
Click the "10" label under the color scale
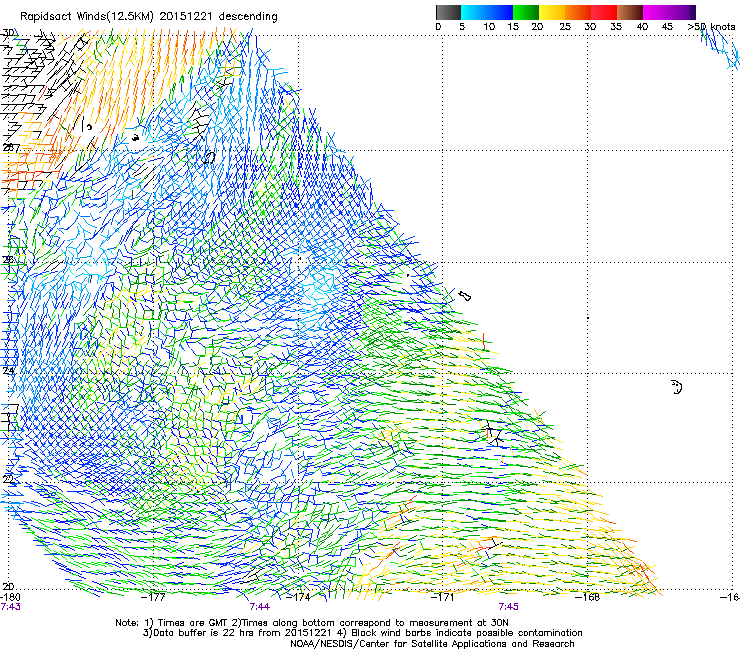pyautogui.click(x=489, y=26)
